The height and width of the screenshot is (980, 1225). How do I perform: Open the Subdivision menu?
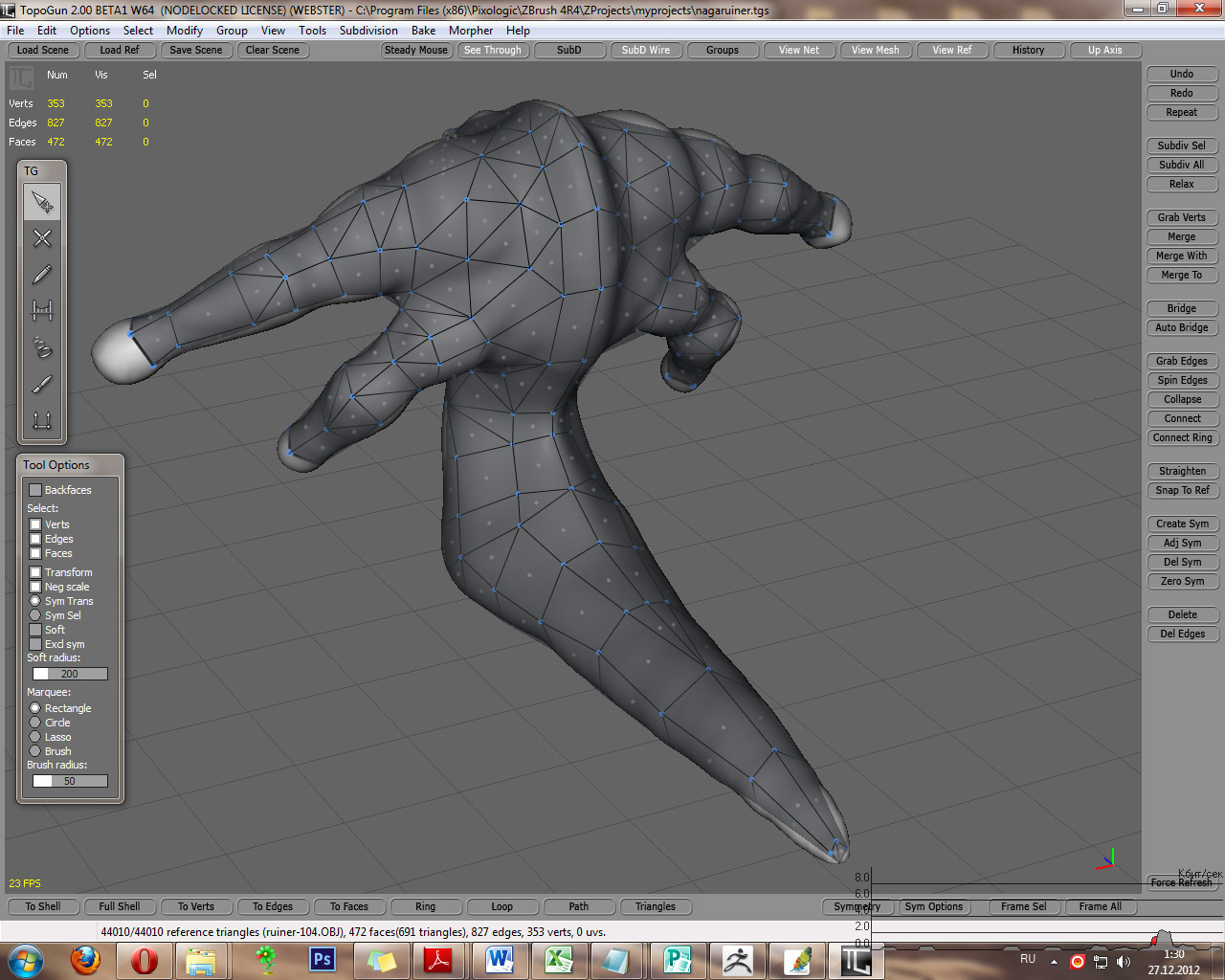(368, 31)
